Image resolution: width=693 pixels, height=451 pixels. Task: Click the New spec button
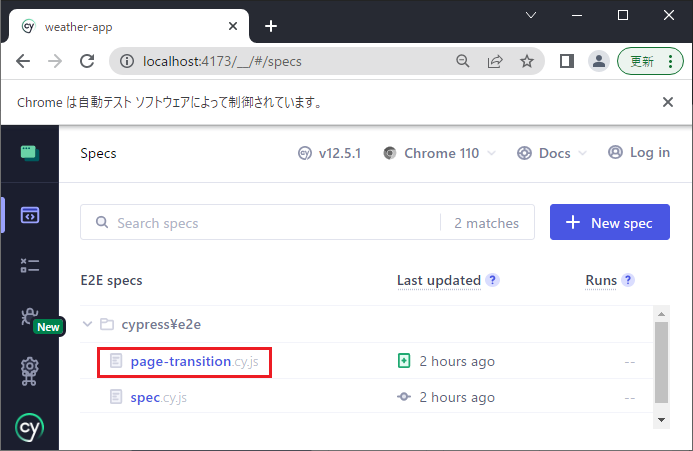pyautogui.click(x=609, y=223)
